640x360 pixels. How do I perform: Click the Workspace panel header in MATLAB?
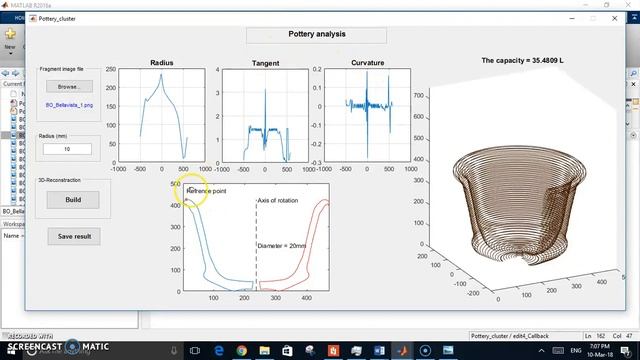13,224
